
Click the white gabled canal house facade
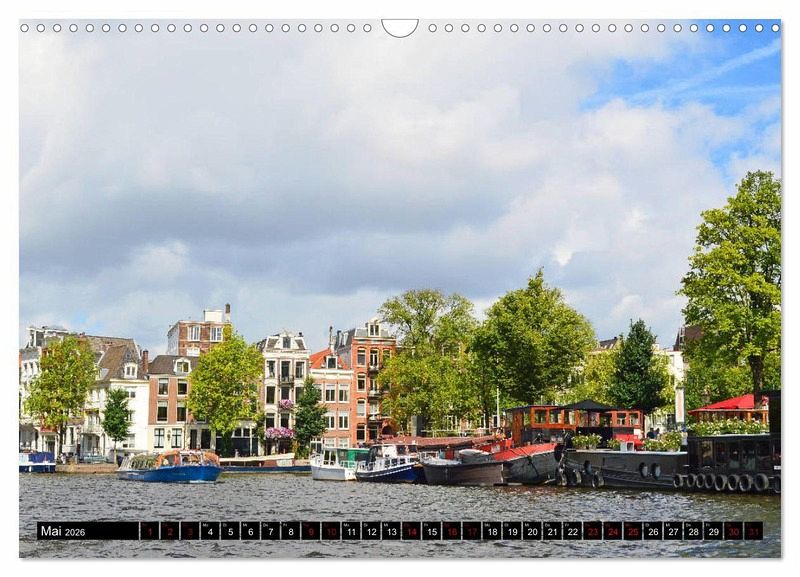point(285,385)
